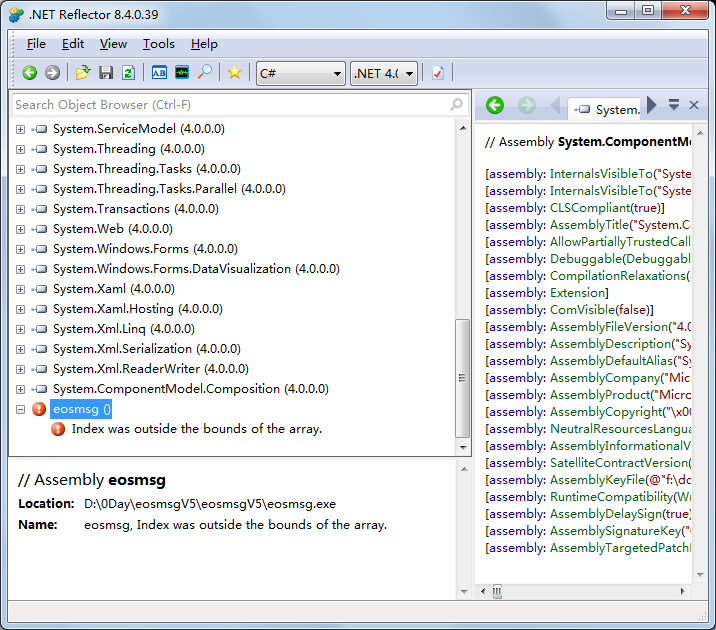The width and height of the screenshot is (716, 630).
Task: Click the search magnifier in Object Browser box
Action: [x=456, y=105]
